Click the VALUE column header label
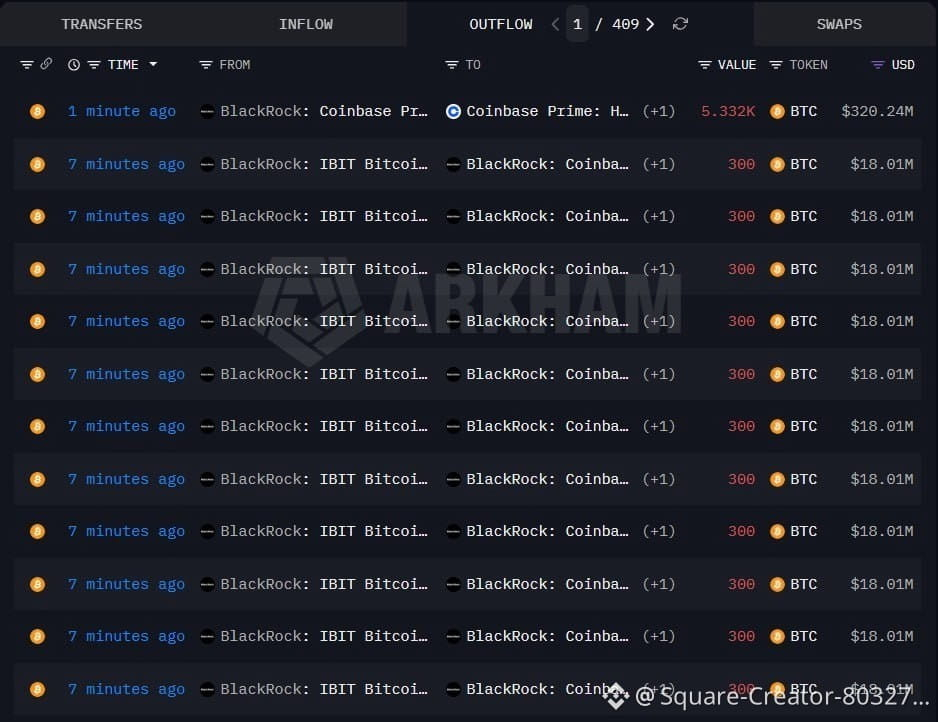Image resolution: width=938 pixels, height=722 pixels. click(x=737, y=65)
